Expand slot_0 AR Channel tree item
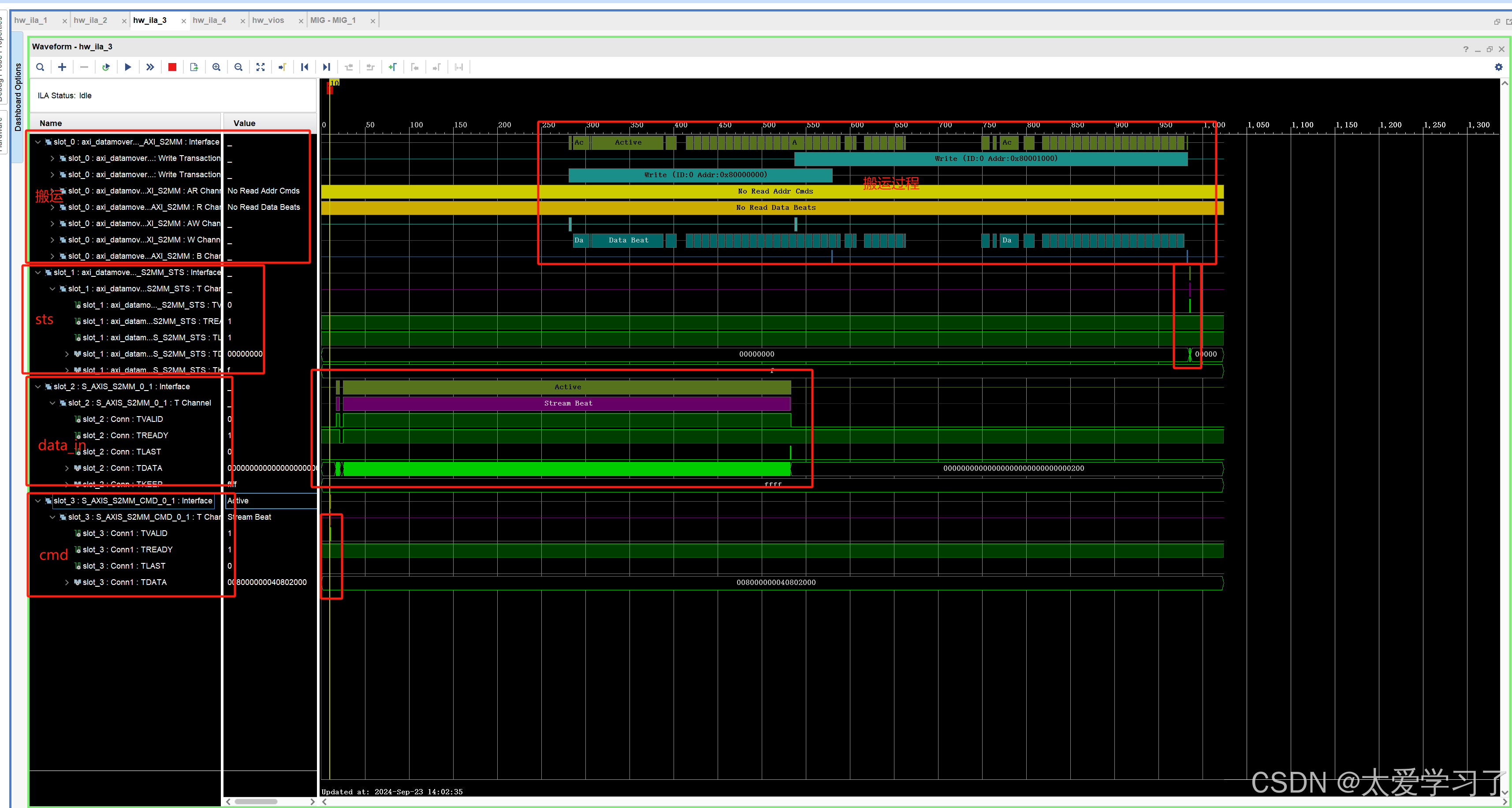1512x808 pixels. pyautogui.click(x=52, y=191)
